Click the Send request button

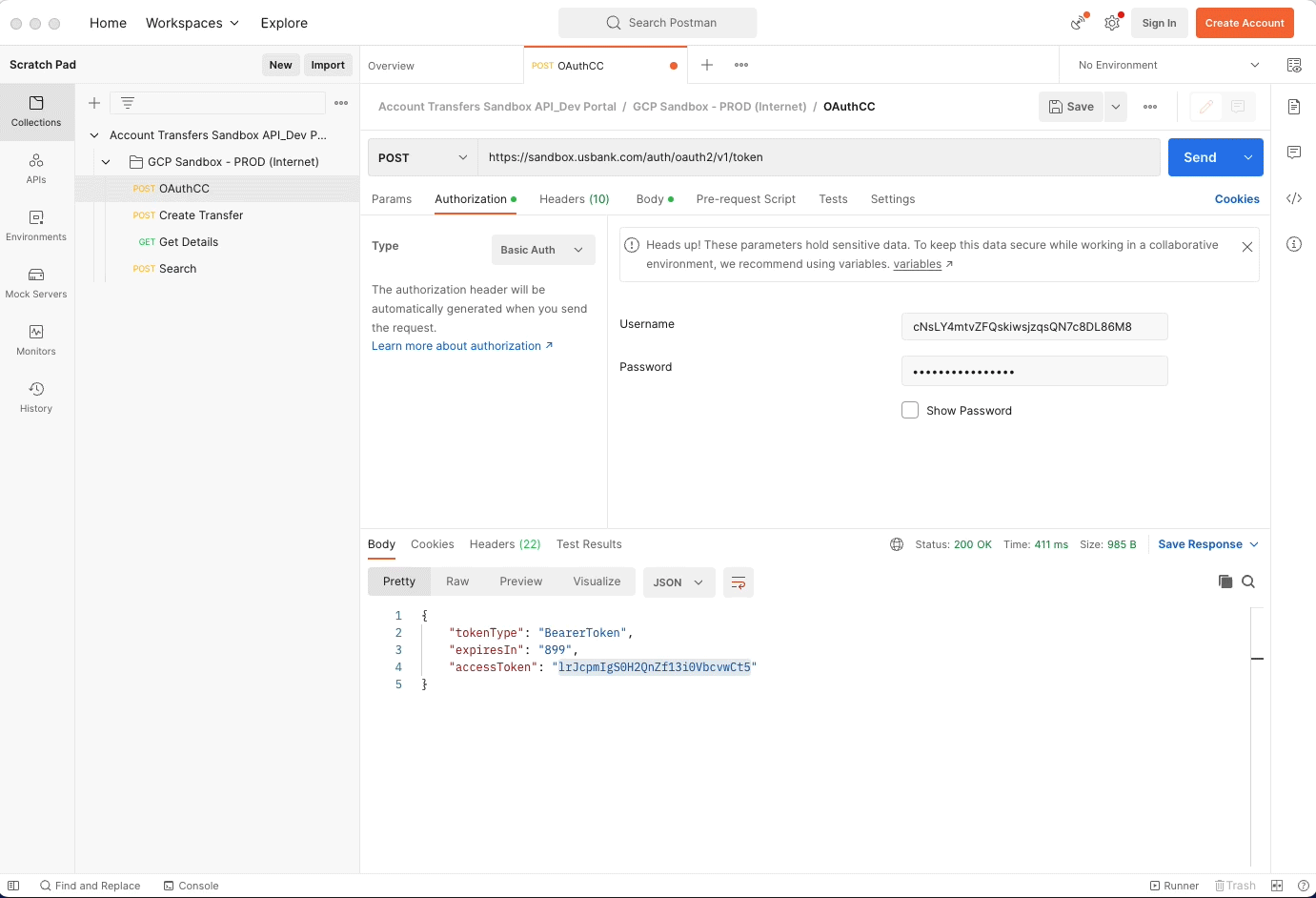pos(1200,157)
